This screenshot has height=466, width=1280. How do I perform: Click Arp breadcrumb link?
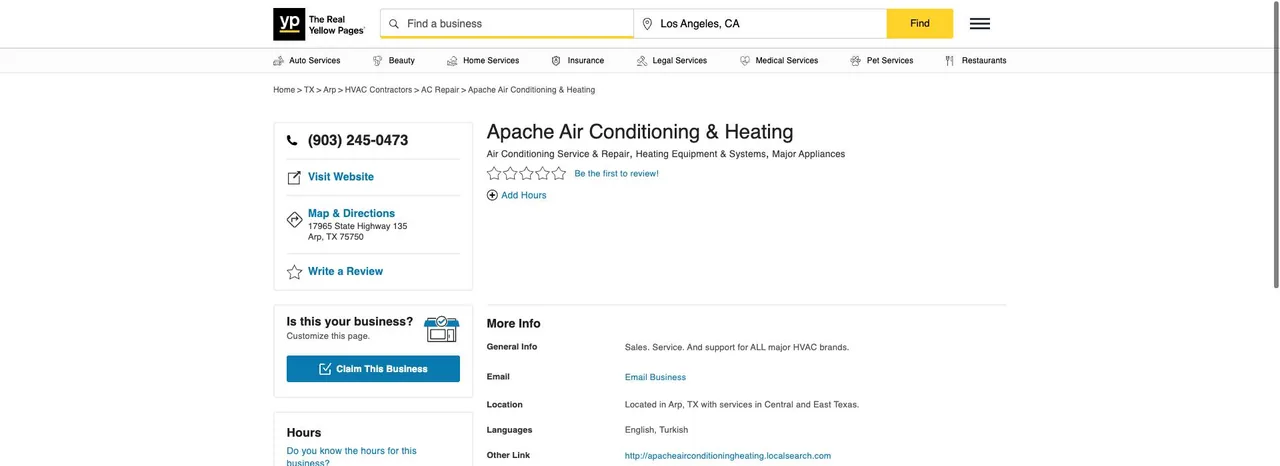(x=330, y=90)
